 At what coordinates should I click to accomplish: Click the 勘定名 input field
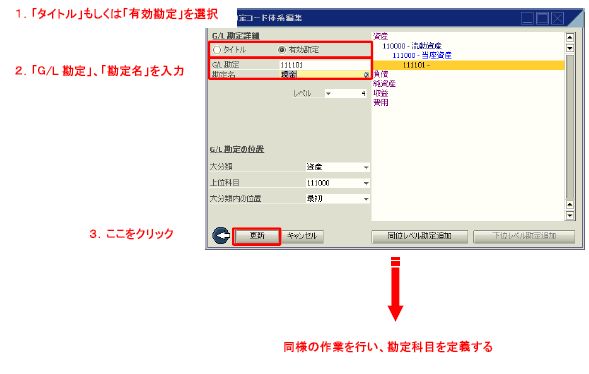pyautogui.click(x=324, y=74)
